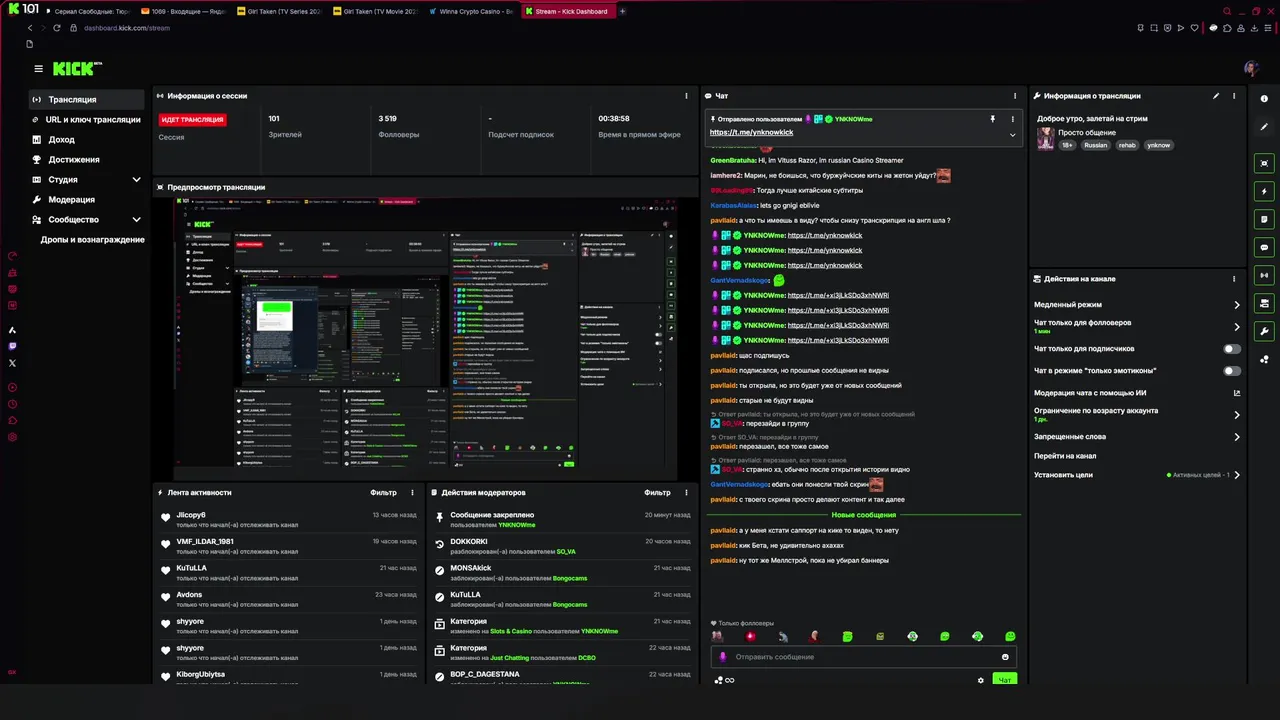Open the hamburger menu beside Kick logo

pyautogui.click(x=38, y=69)
